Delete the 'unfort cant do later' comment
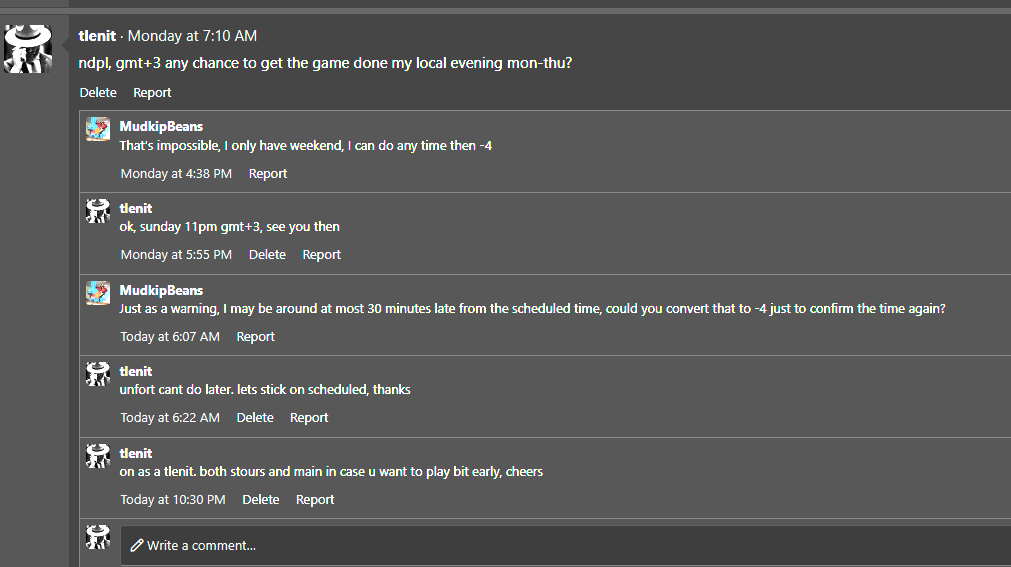1011x567 pixels. 255,417
